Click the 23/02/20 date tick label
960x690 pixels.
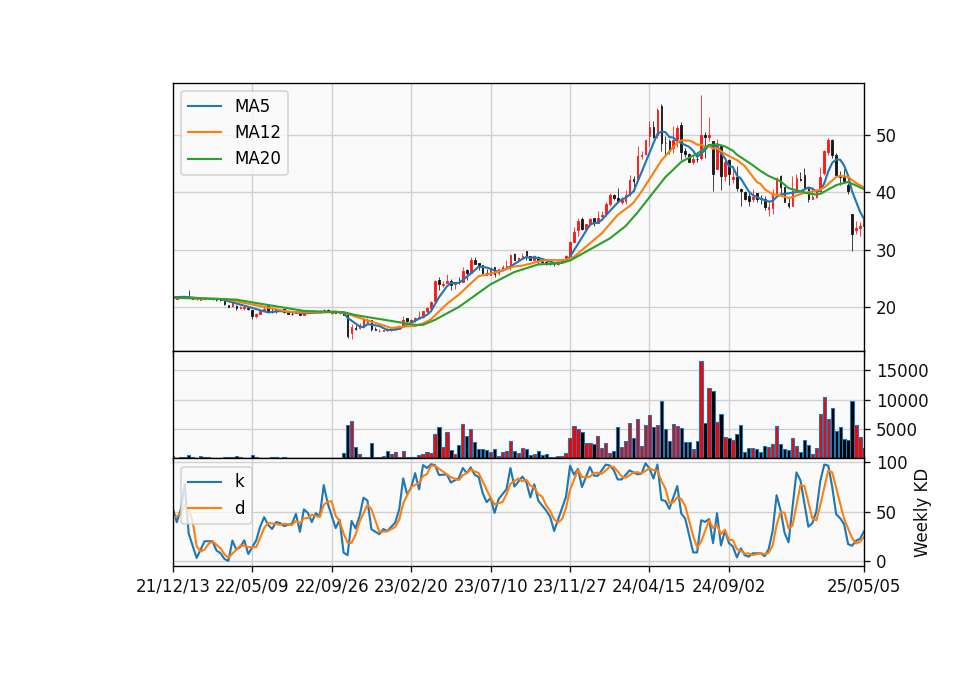point(411,586)
